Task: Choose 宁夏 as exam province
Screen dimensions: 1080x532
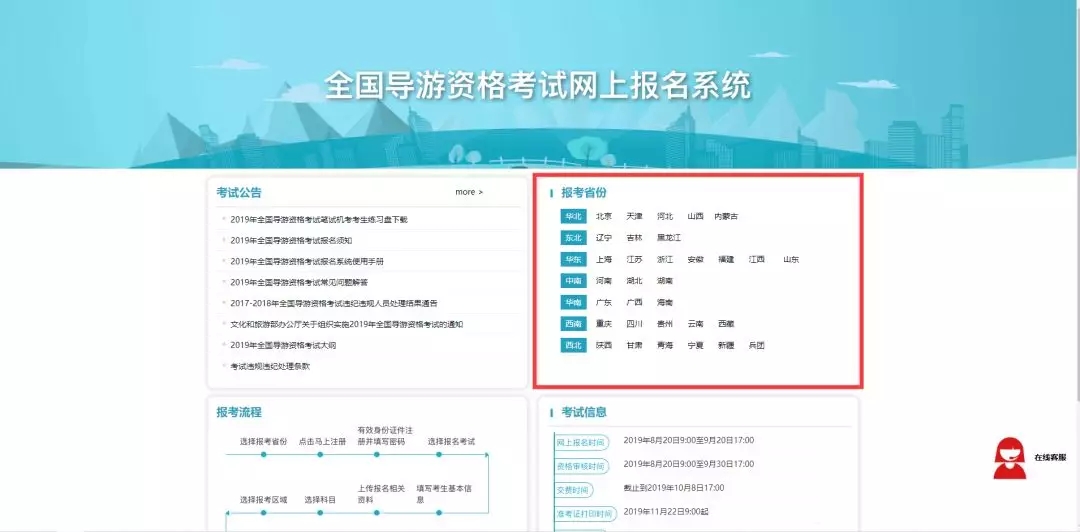Action: click(x=695, y=346)
